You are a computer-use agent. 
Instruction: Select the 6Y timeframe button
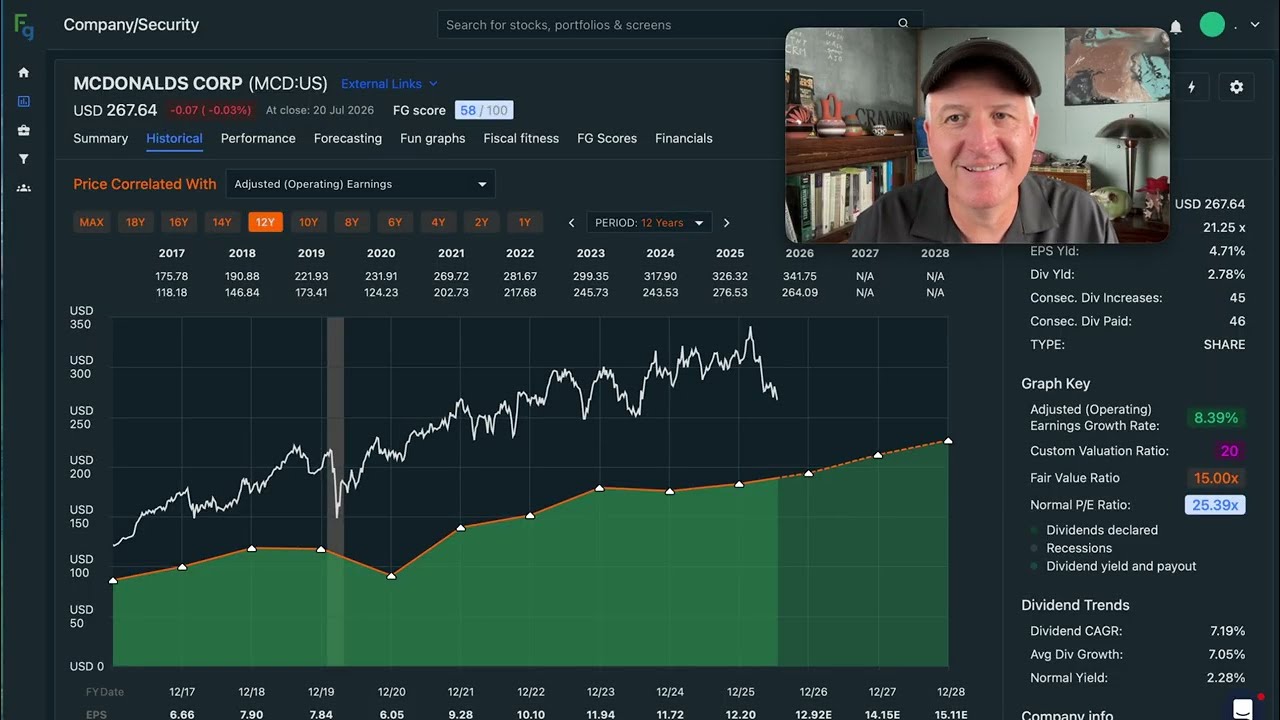395,222
